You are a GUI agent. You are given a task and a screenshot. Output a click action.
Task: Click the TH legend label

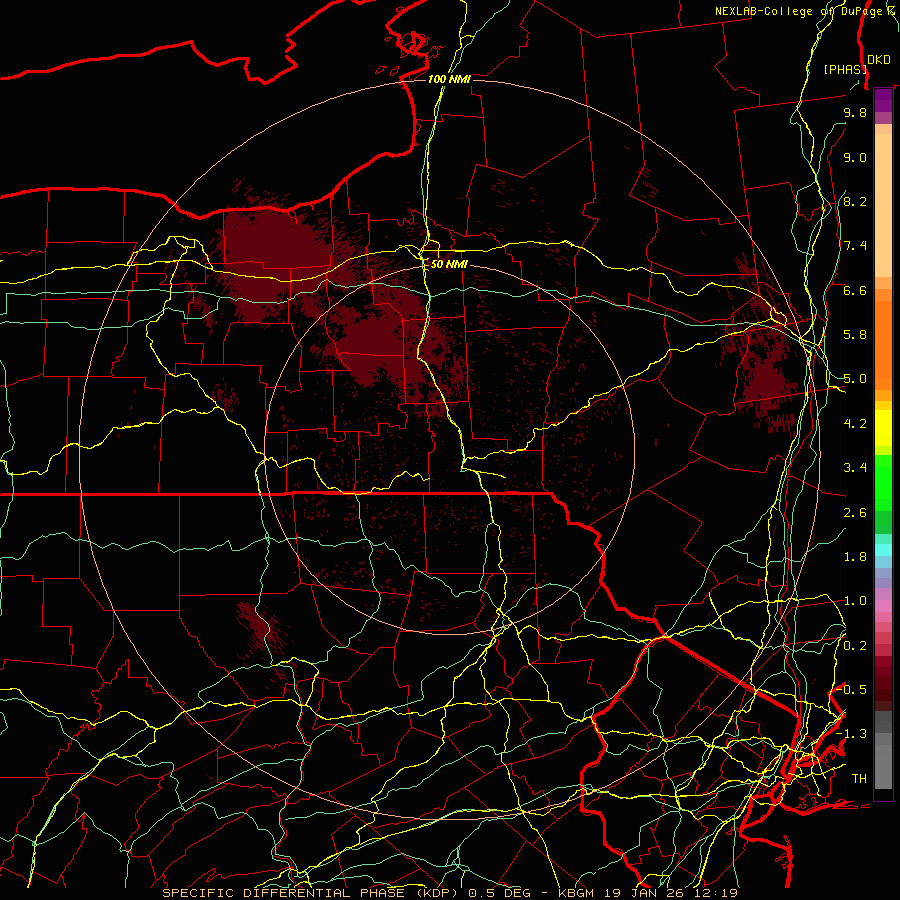click(x=859, y=779)
